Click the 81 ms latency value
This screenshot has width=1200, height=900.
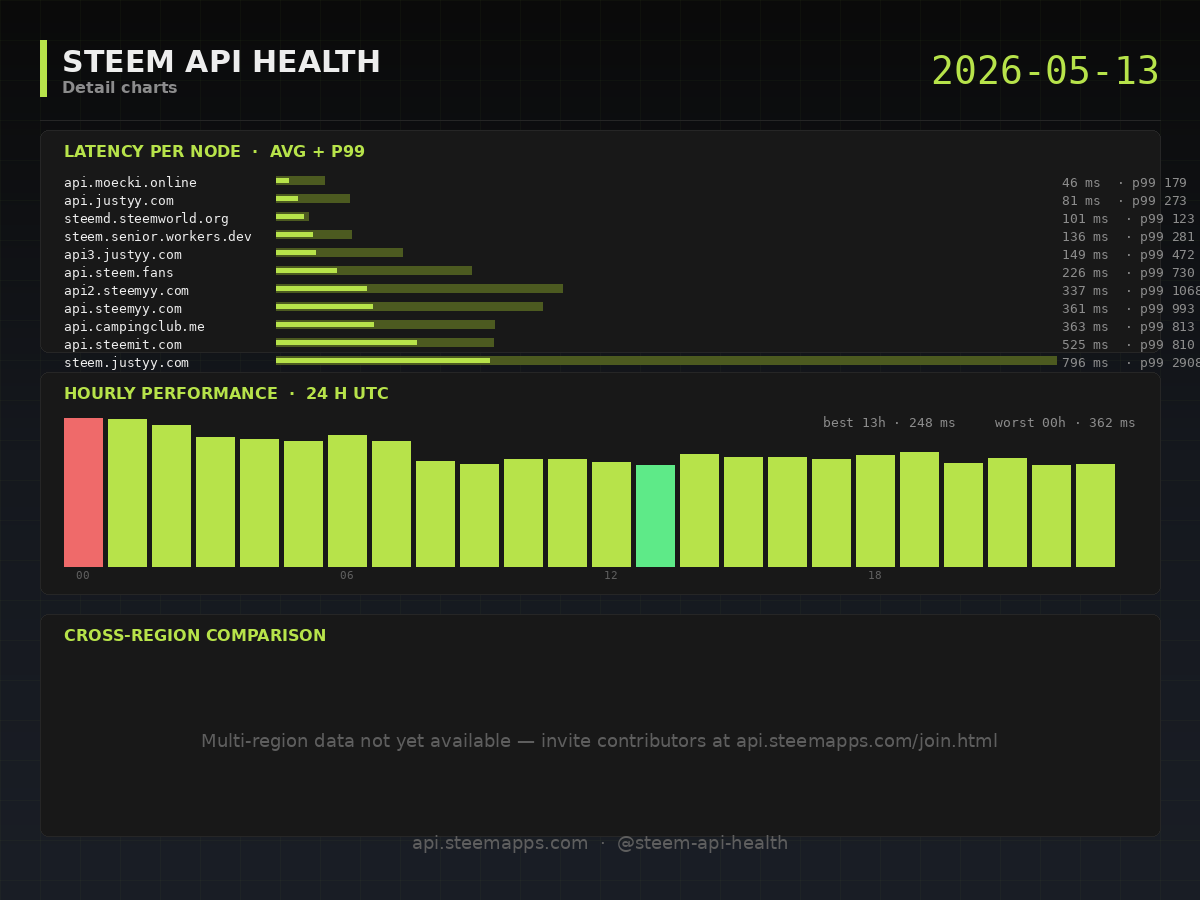1081,201
